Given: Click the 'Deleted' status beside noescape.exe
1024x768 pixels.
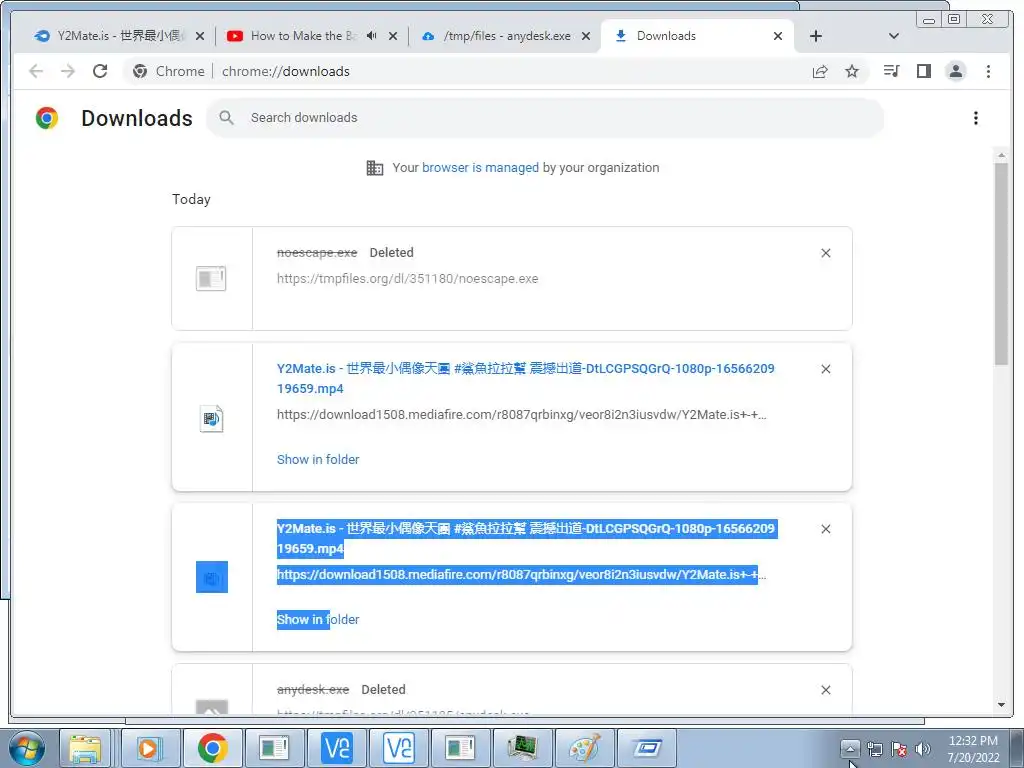Looking at the screenshot, I should [391, 253].
